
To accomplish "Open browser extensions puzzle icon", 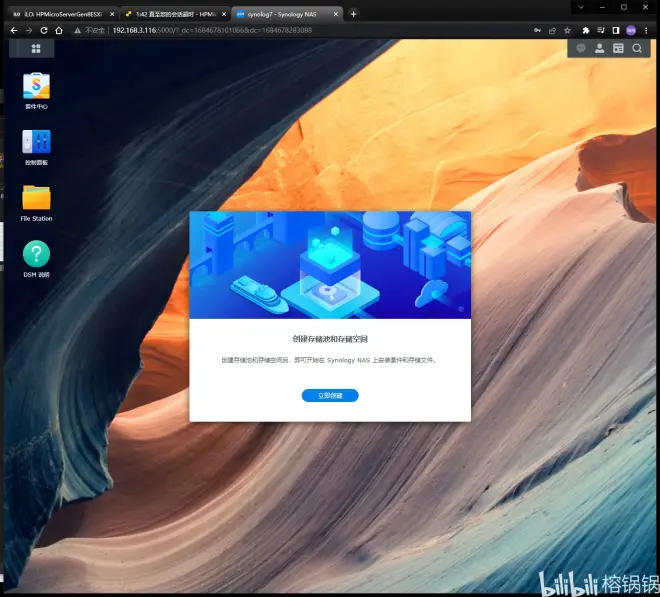I will click(x=585, y=30).
